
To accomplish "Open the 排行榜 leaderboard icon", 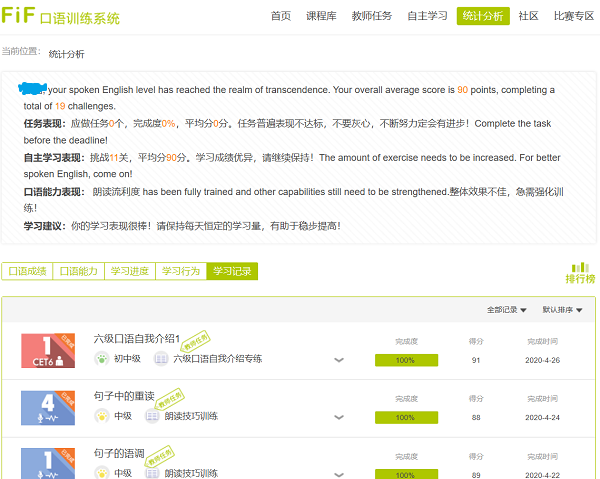I will (580, 273).
